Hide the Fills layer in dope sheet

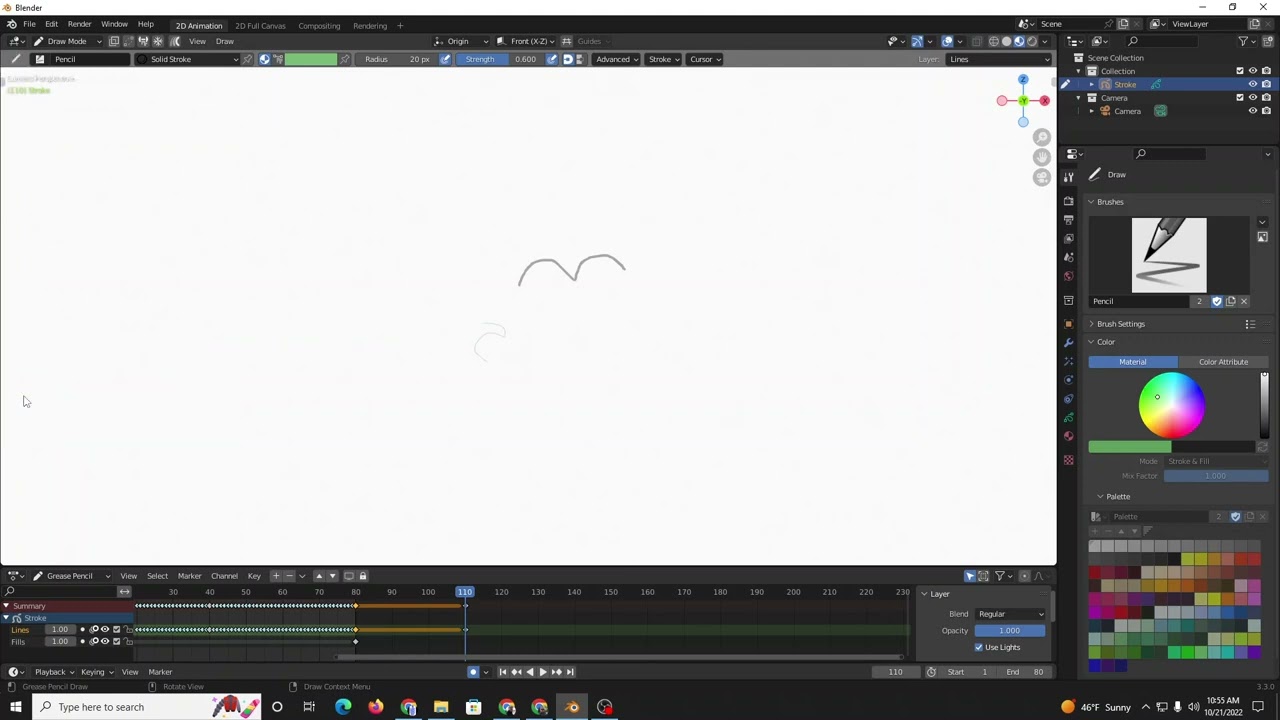[x=105, y=642]
